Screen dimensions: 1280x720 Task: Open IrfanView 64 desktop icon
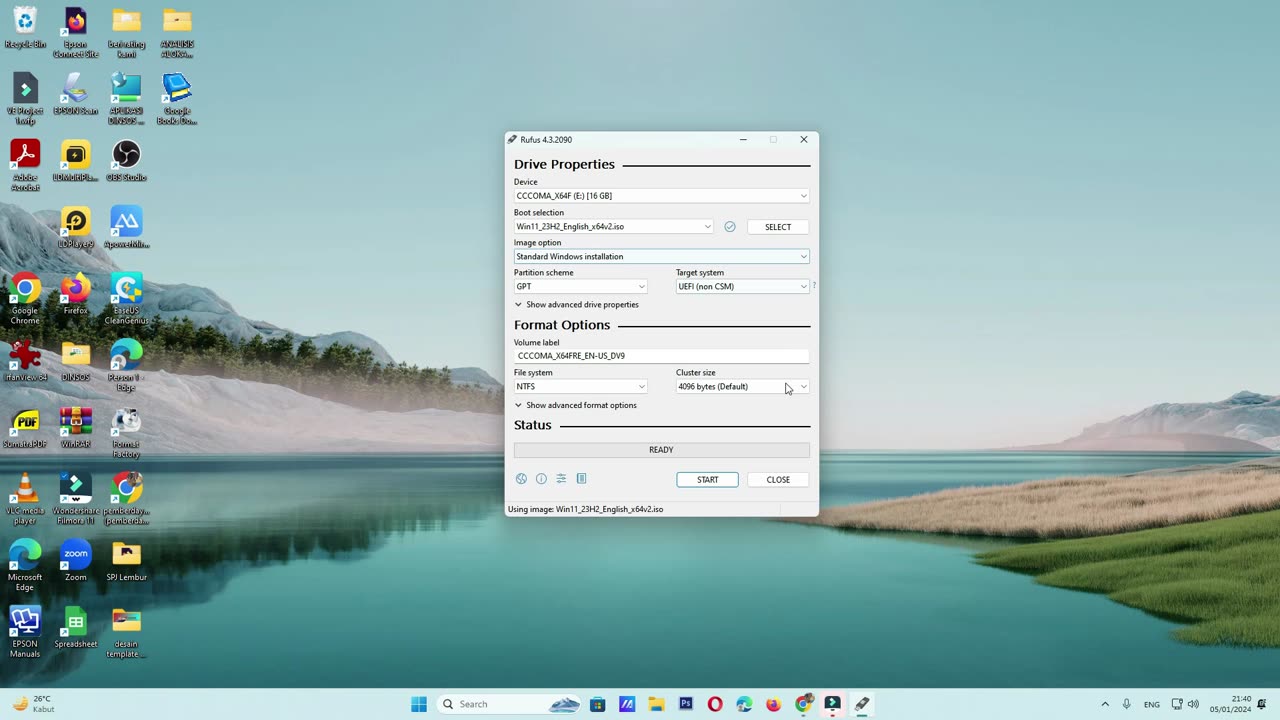(25, 361)
